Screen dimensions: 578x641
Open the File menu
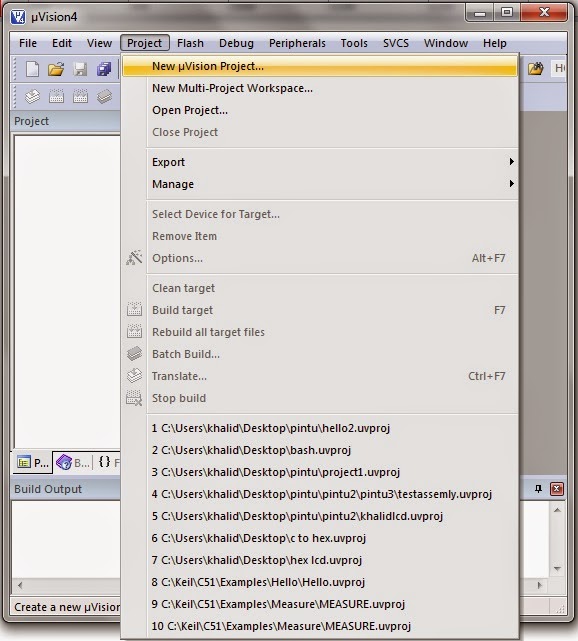[x=28, y=43]
